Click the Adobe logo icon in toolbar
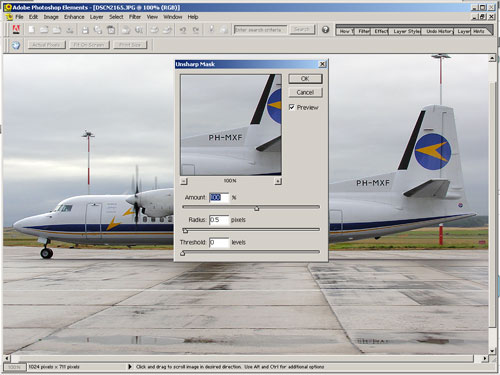The height and width of the screenshot is (375, 500). pos(16,30)
